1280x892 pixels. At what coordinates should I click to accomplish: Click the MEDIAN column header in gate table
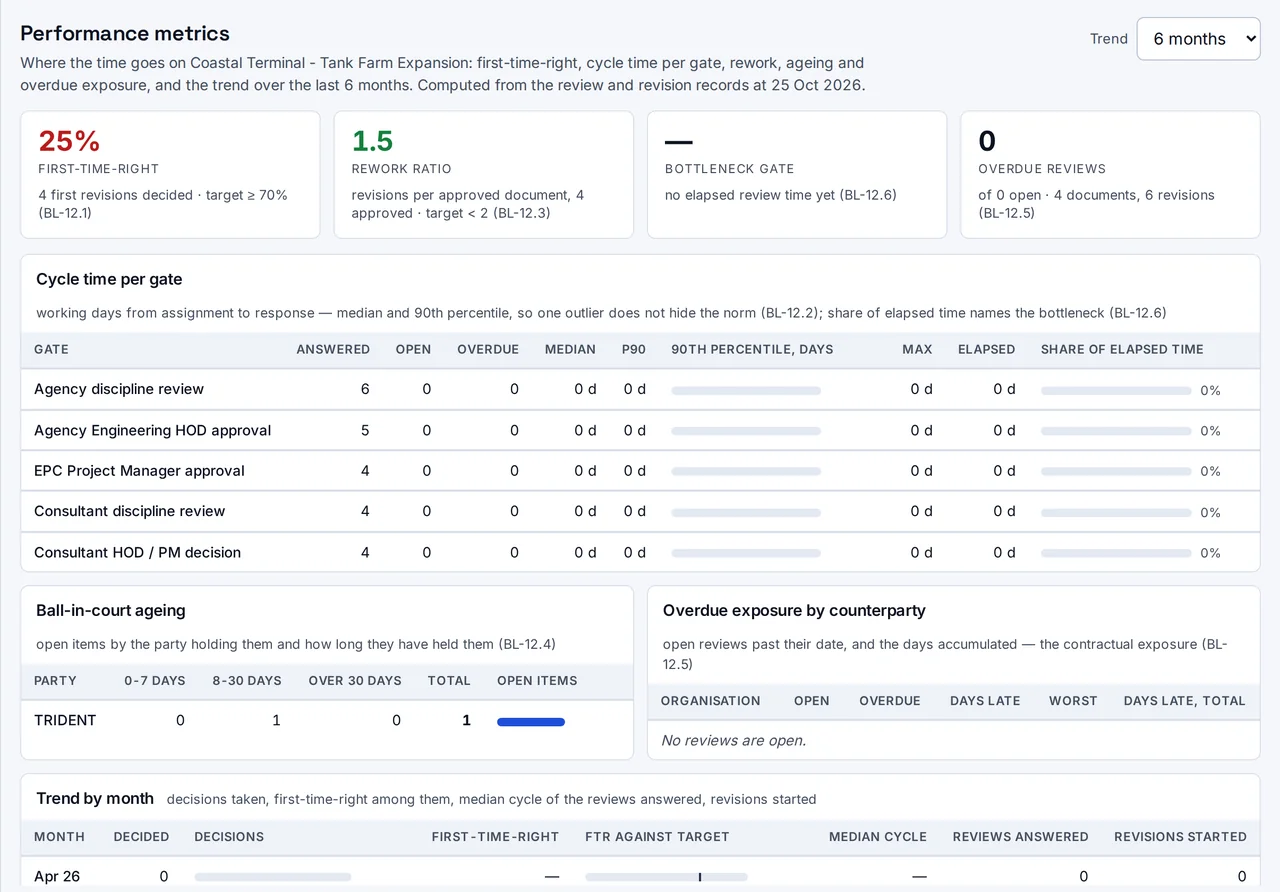pos(570,349)
